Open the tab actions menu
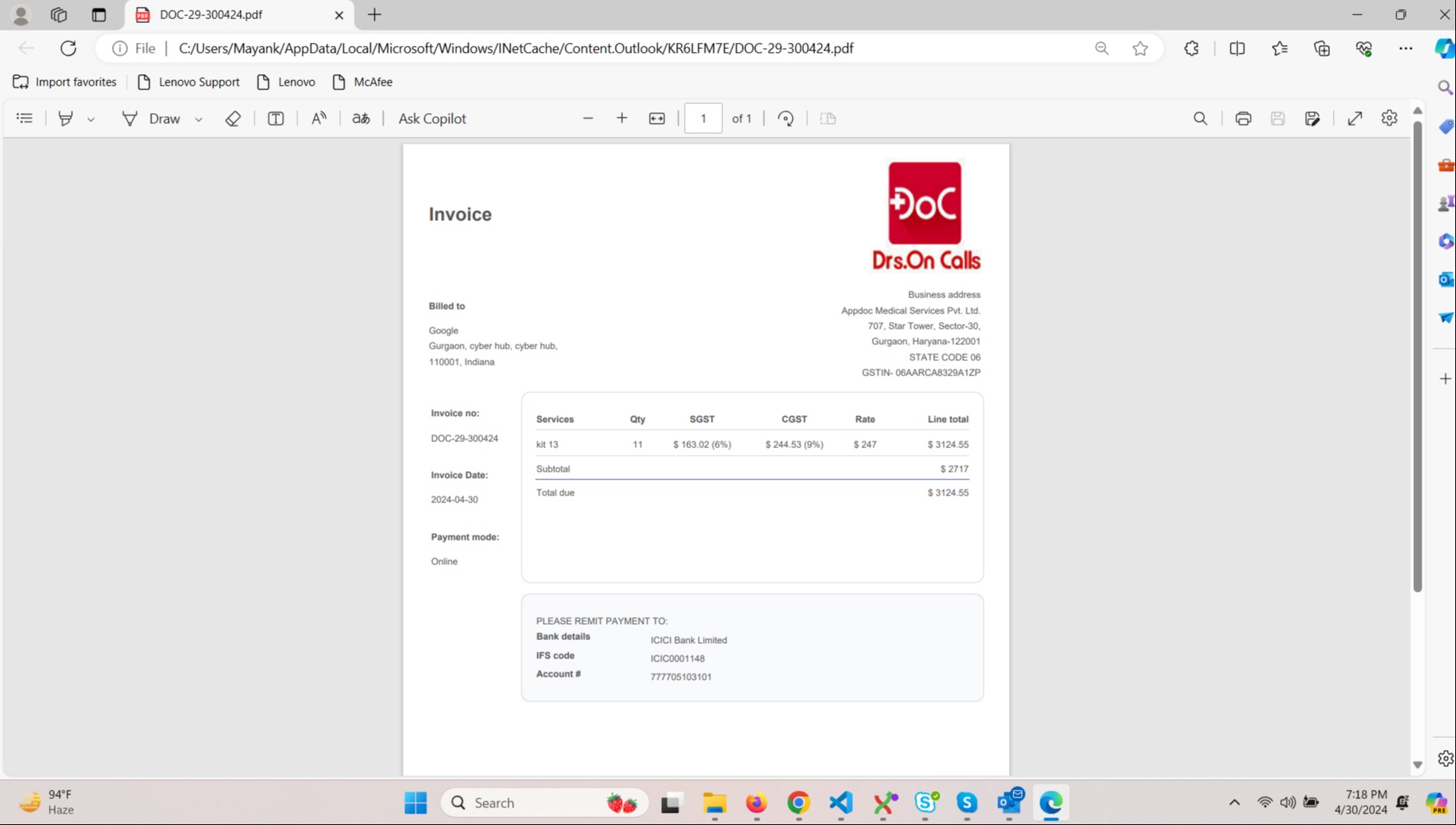The image size is (1456, 825). tap(99, 15)
